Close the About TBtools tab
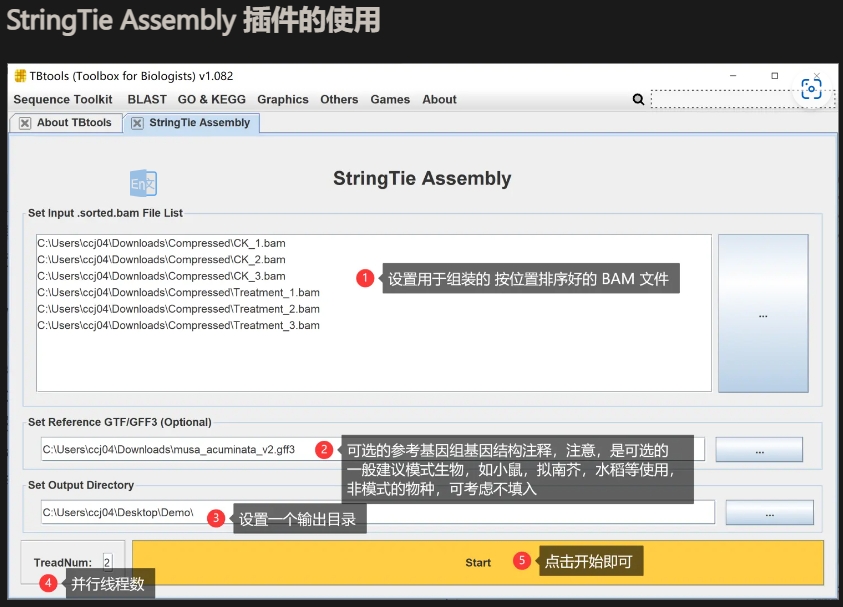The image size is (843, 607). [x=24, y=122]
